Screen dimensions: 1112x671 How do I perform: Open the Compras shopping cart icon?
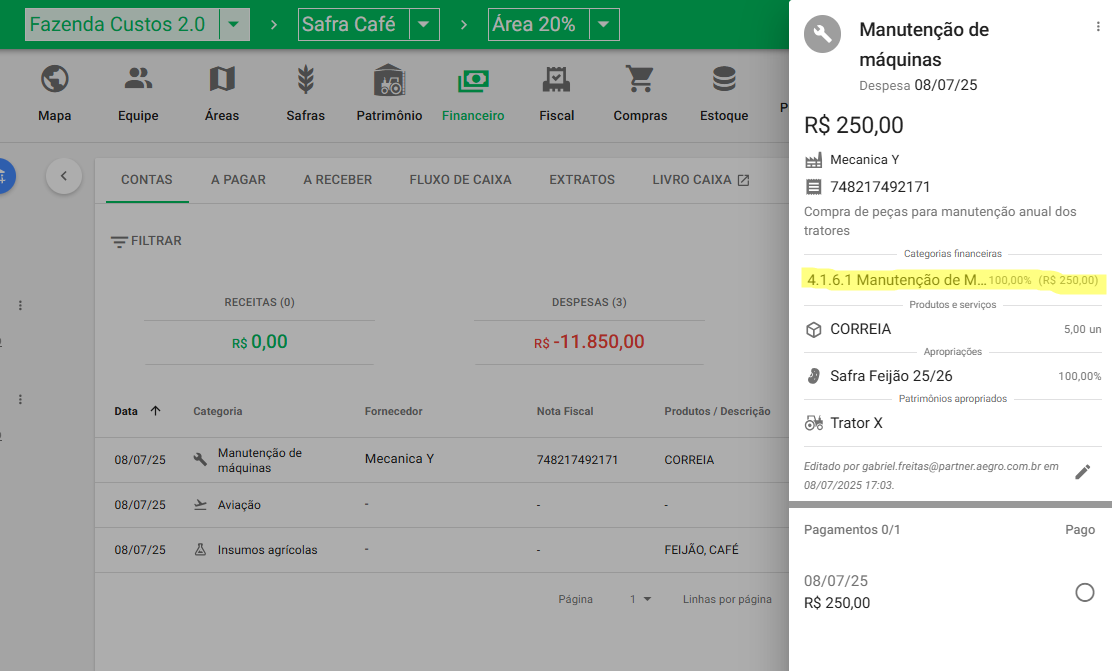[x=640, y=79]
